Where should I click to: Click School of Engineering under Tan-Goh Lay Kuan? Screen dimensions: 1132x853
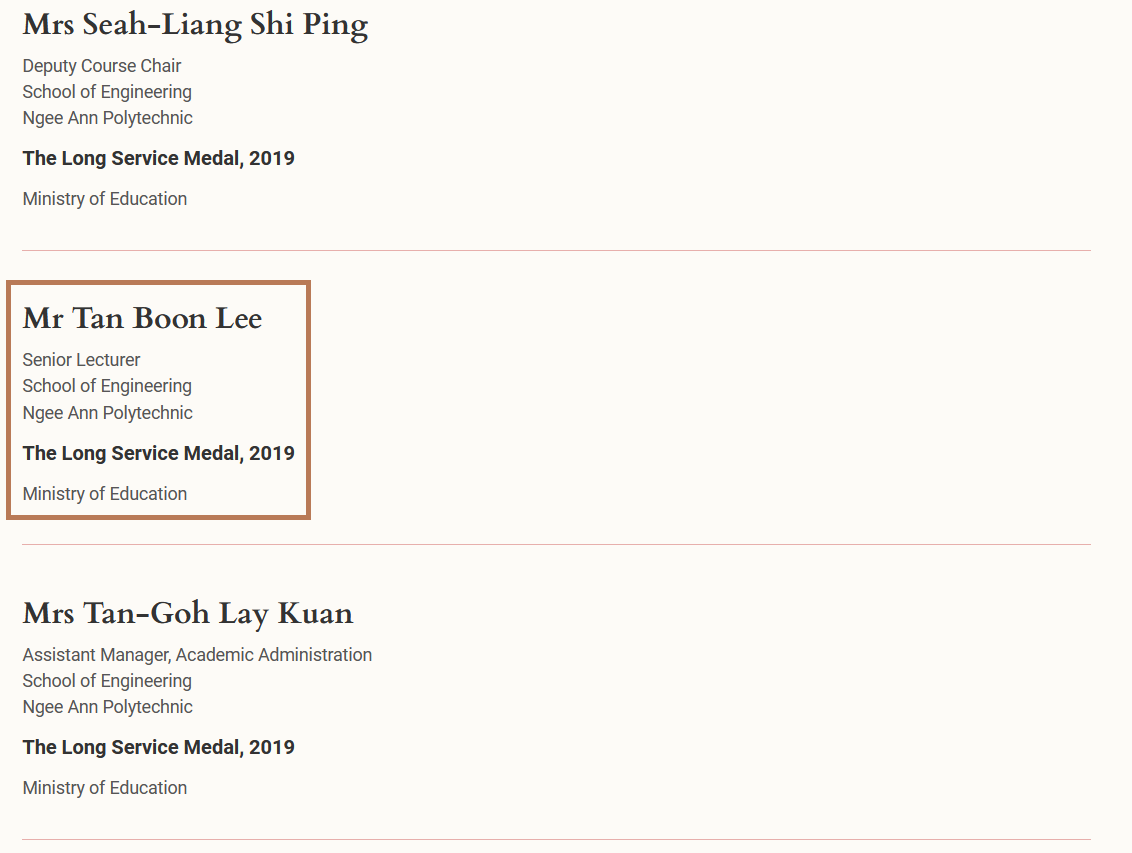(x=107, y=681)
